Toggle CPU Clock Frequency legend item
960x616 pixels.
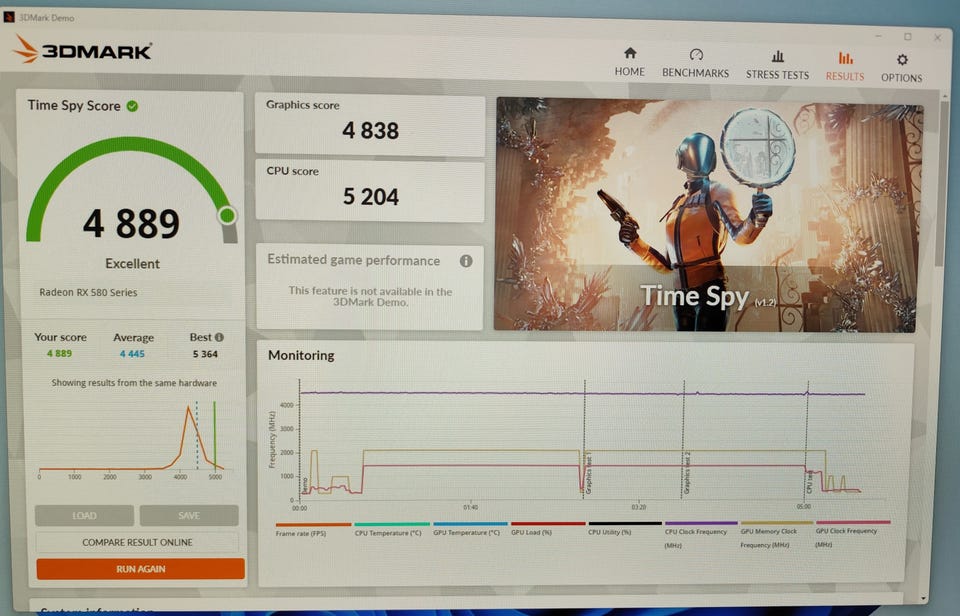coord(701,535)
